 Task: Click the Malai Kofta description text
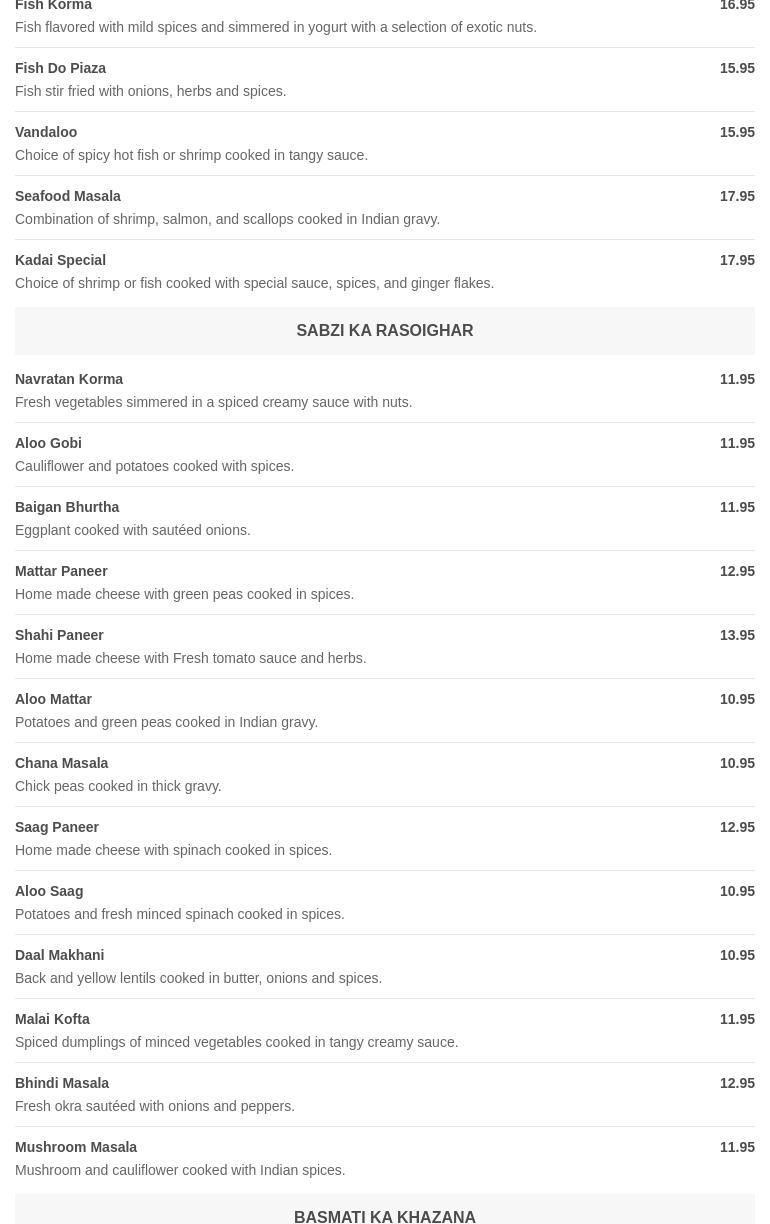(x=236, y=1042)
